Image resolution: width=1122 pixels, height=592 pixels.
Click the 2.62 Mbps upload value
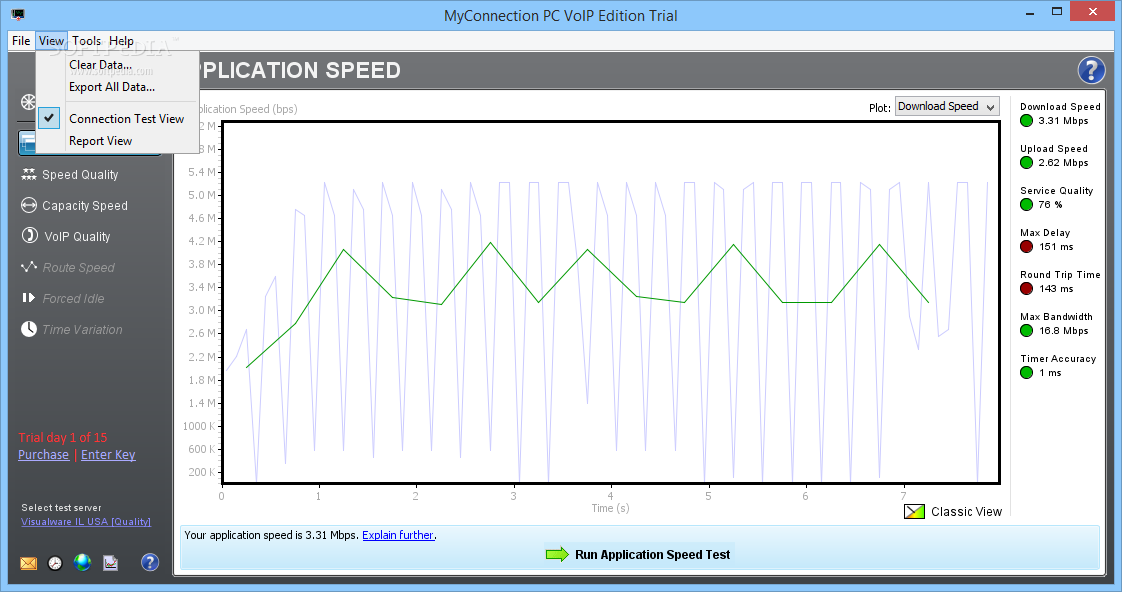coord(1063,162)
